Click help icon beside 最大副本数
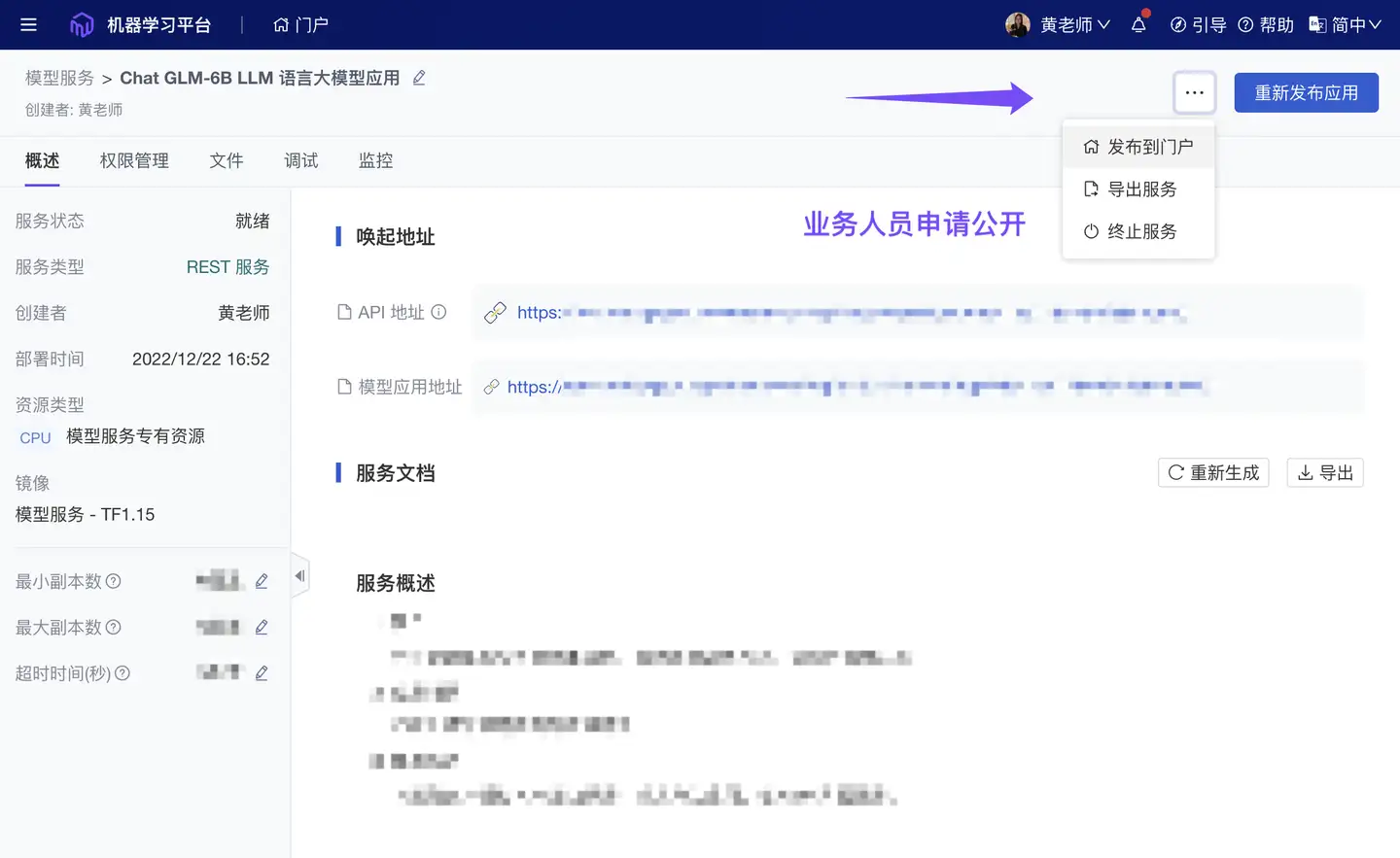 114,628
